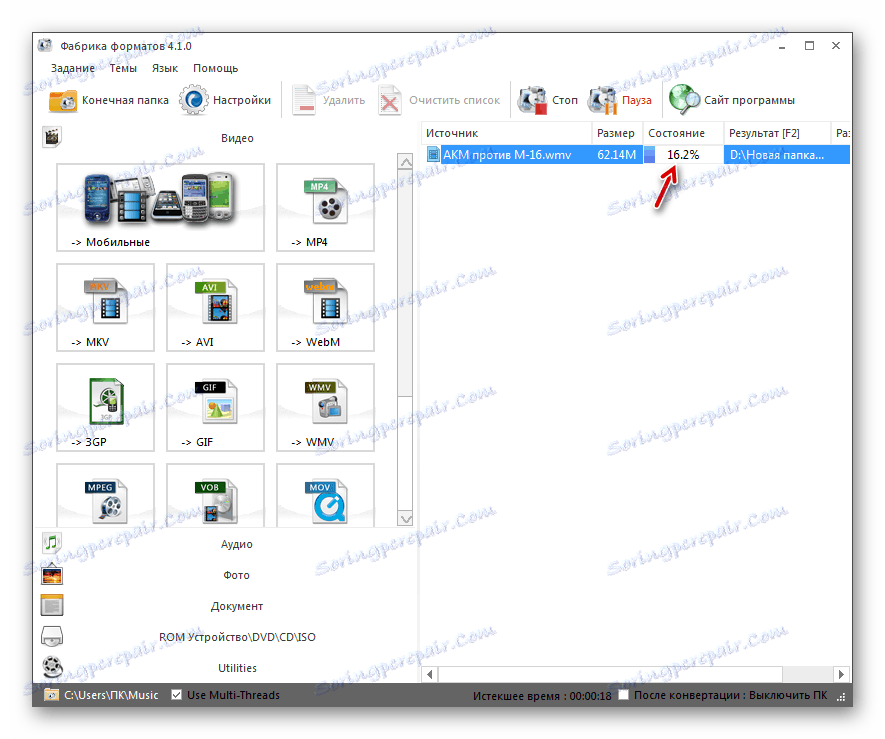The height and width of the screenshot is (739, 885).
Task: Click the application icon in title bar
Action: tap(45, 45)
